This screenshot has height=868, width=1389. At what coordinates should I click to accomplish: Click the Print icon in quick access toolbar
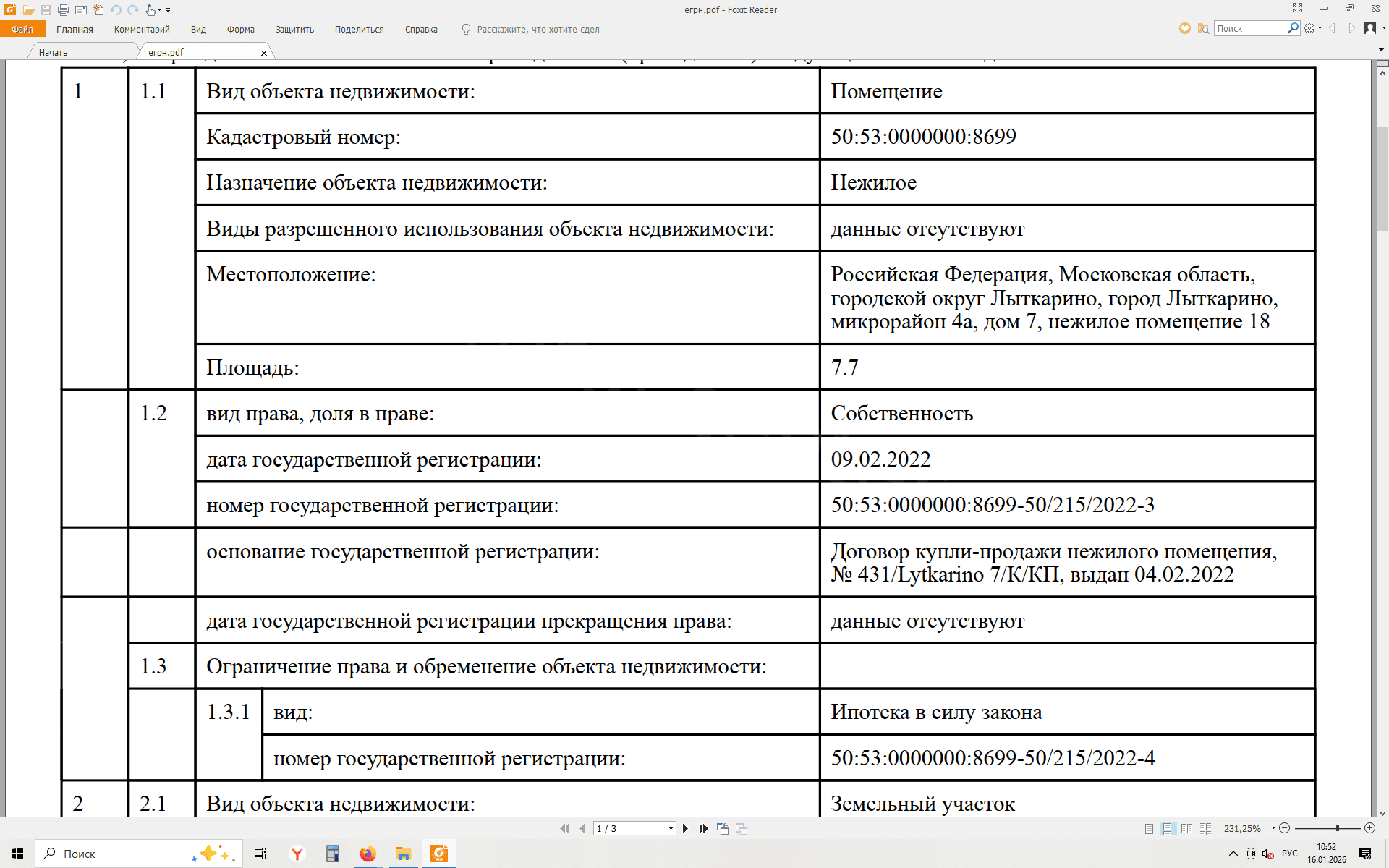[x=64, y=10]
